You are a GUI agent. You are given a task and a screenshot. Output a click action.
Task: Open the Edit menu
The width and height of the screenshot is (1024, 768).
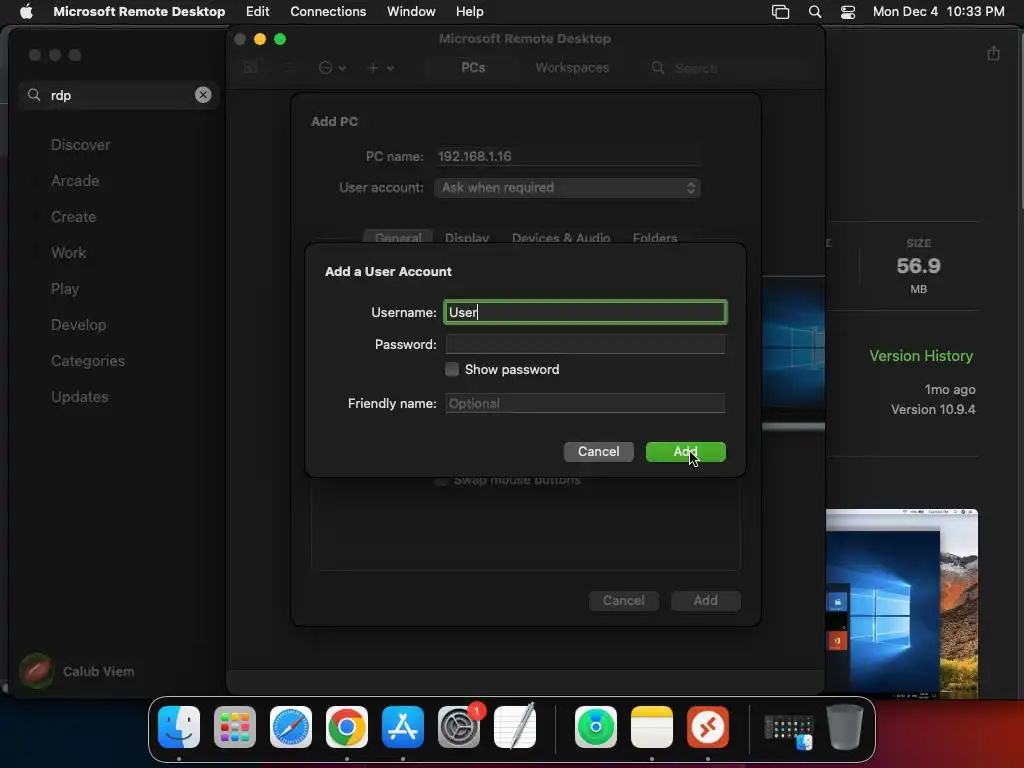pos(257,11)
